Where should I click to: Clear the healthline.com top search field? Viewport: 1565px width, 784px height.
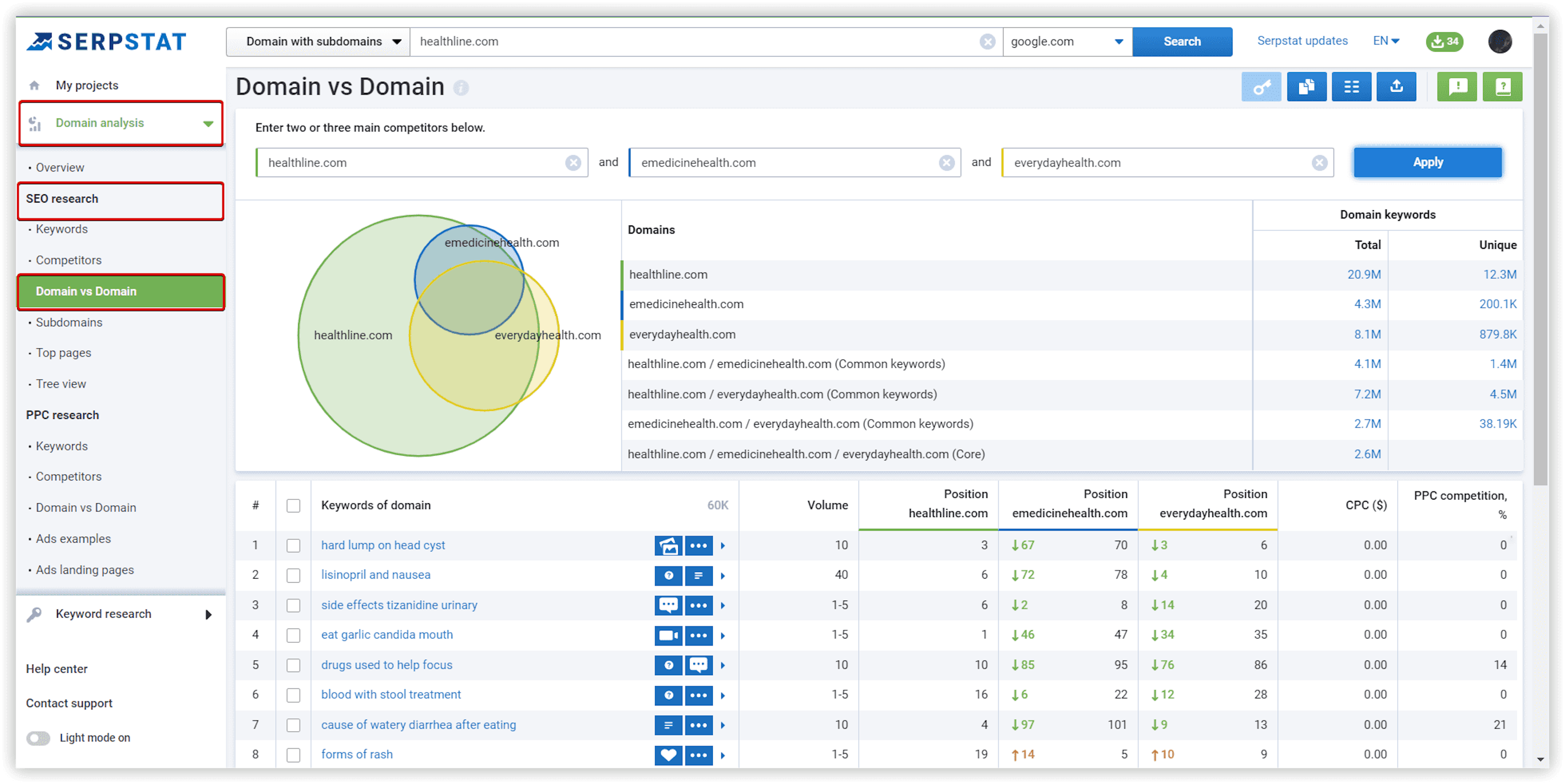click(987, 41)
